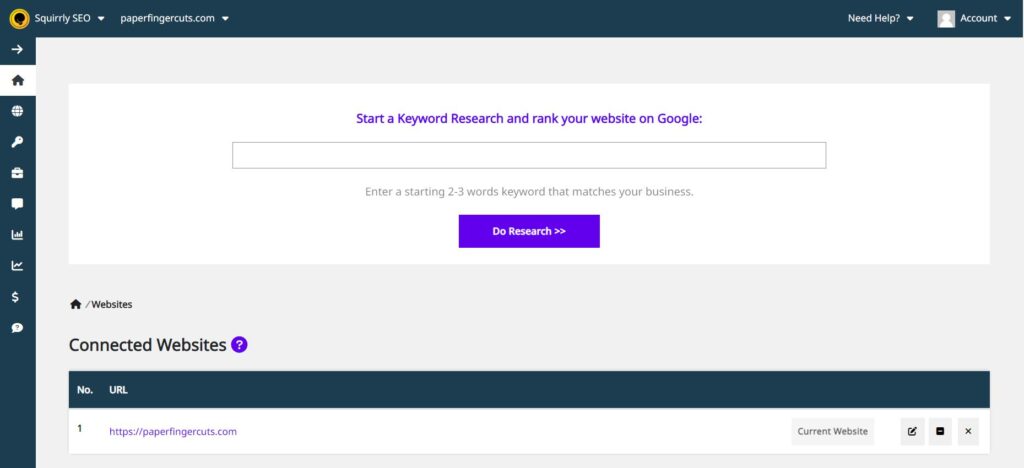Open the briefcase icon in sidebar
This screenshot has width=1024, height=468.
click(x=18, y=174)
